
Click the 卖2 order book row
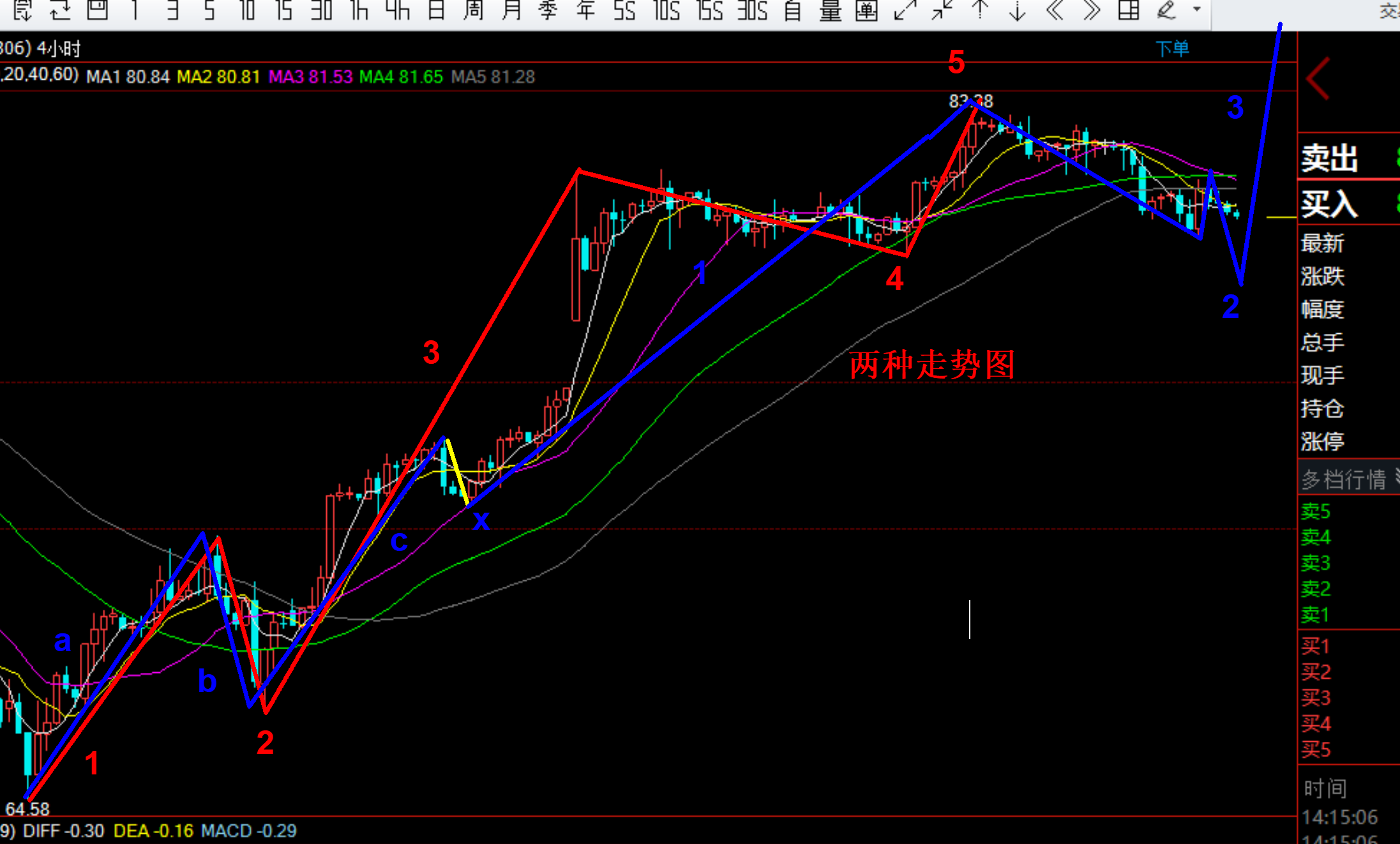[1316, 589]
